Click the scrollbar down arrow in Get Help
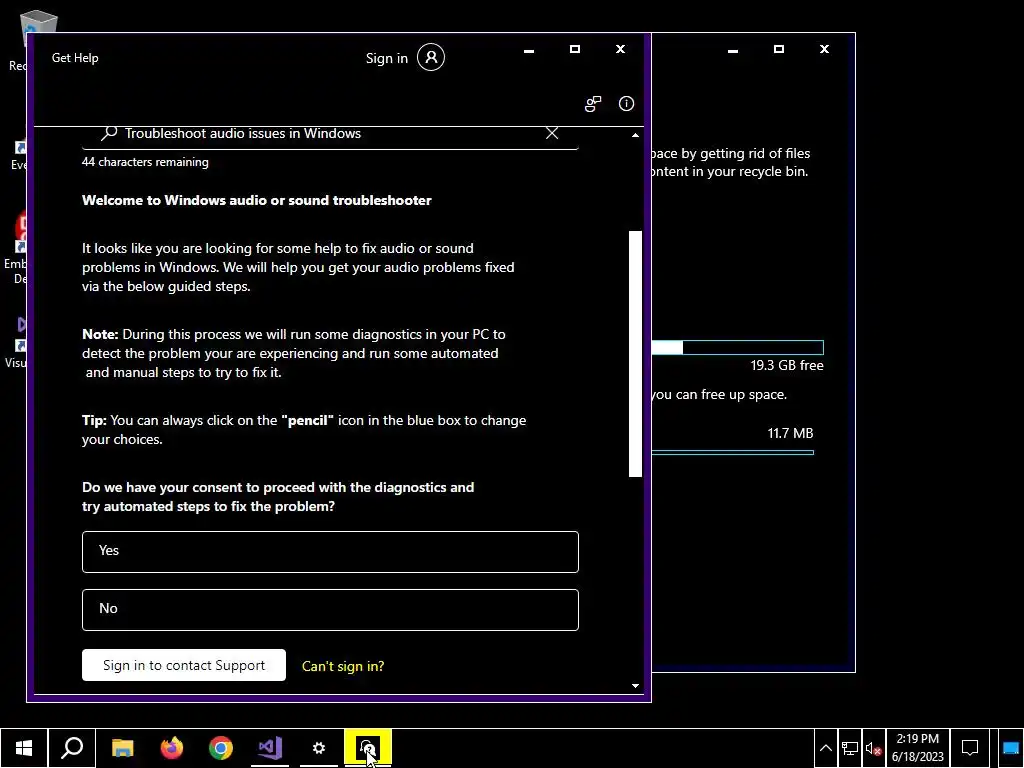1024x768 pixels. coord(635,686)
